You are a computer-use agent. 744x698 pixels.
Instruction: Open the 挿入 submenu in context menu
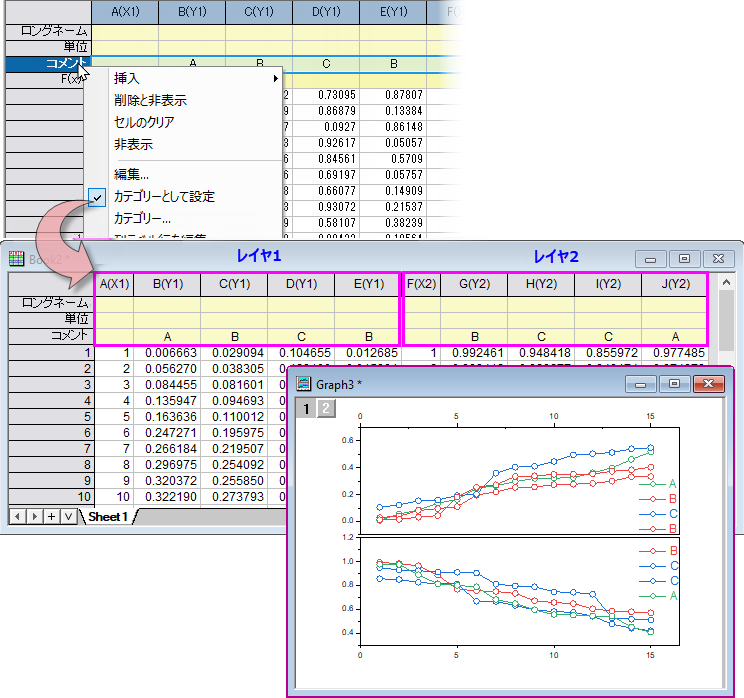(x=183, y=78)
